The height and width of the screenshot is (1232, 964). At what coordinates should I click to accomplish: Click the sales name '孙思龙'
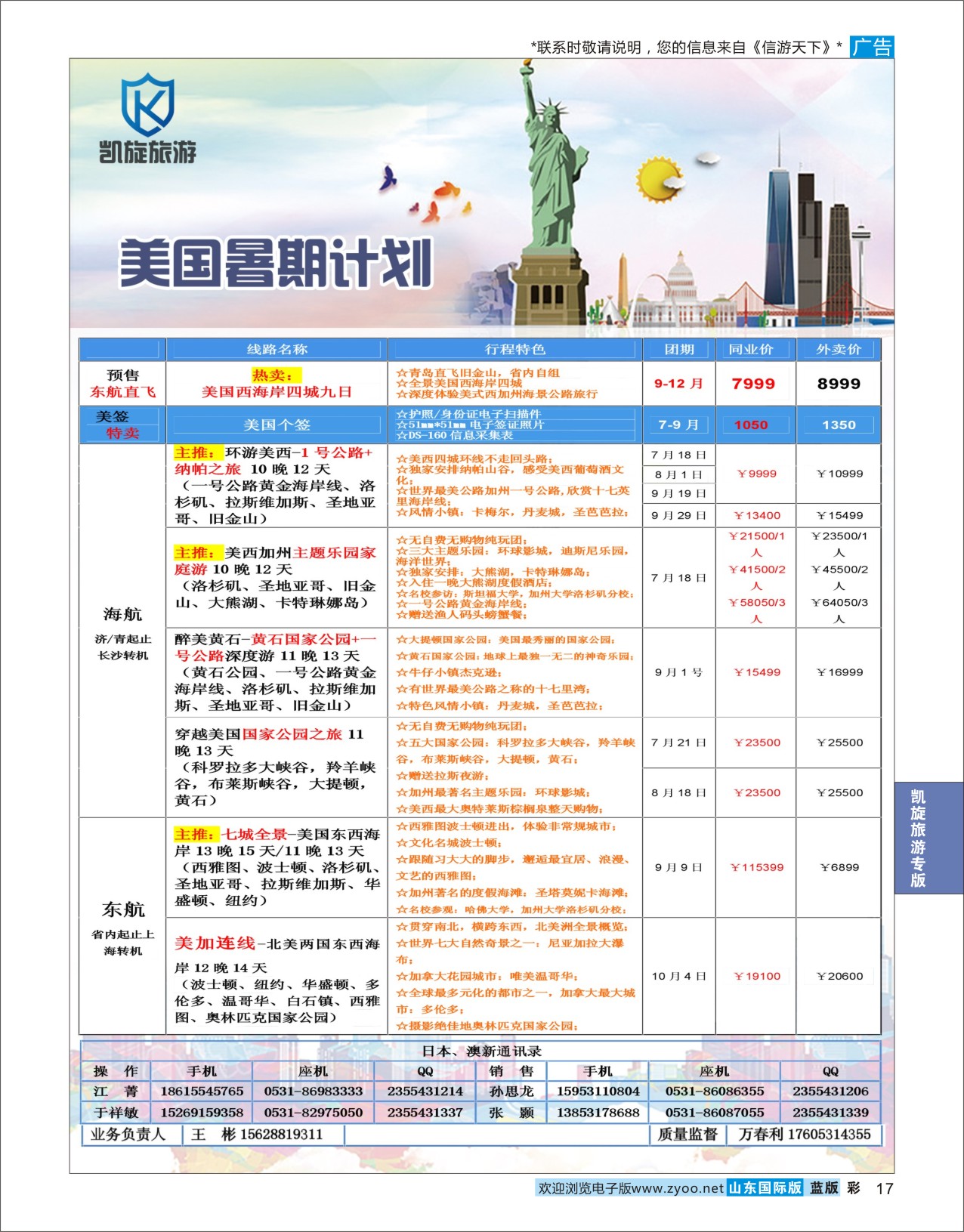511,1092
